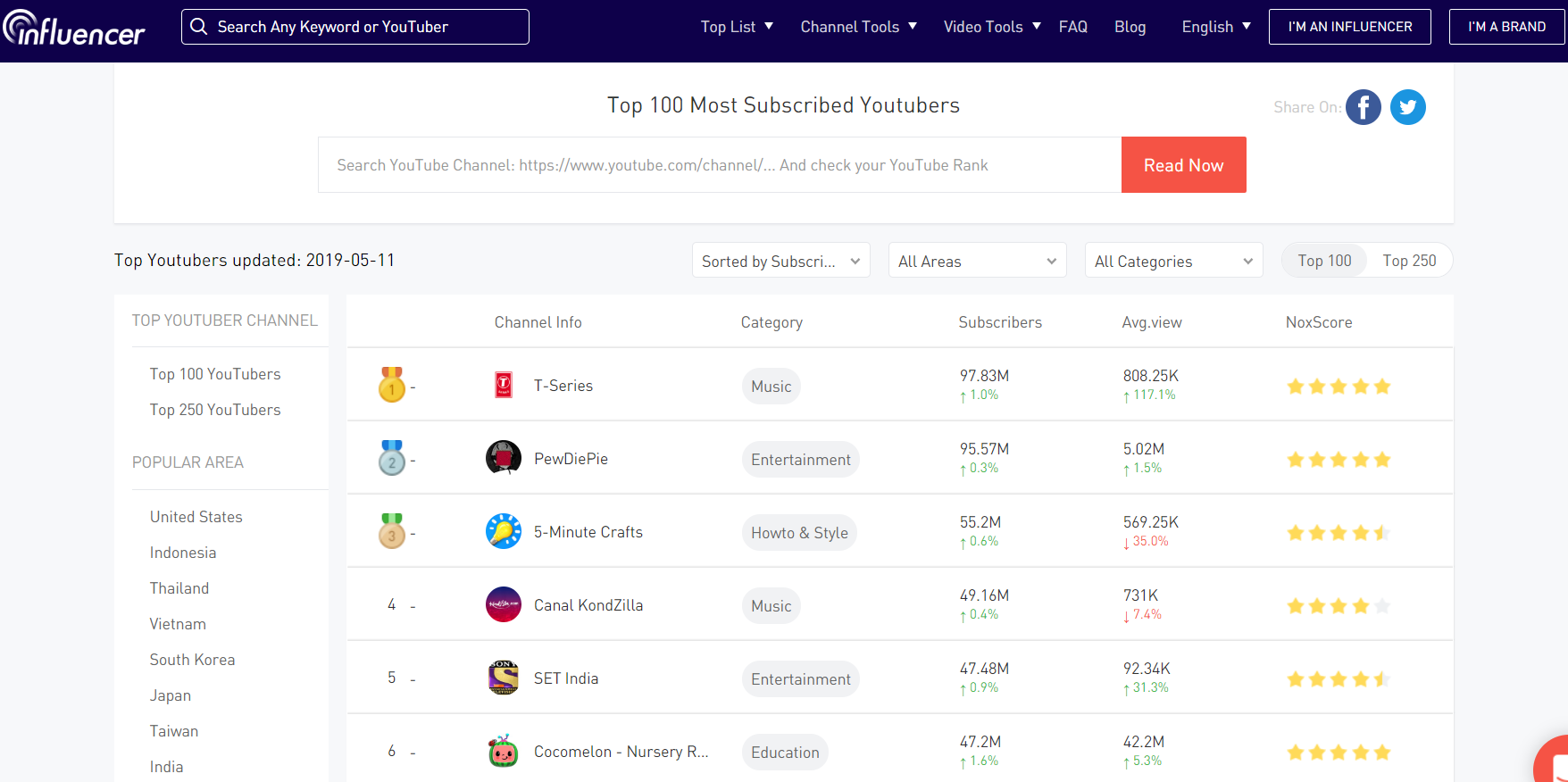Click Canal KondZilla NoxScore stars
This screenshot has height=782, width=1568.
(x=1339, y=606)
